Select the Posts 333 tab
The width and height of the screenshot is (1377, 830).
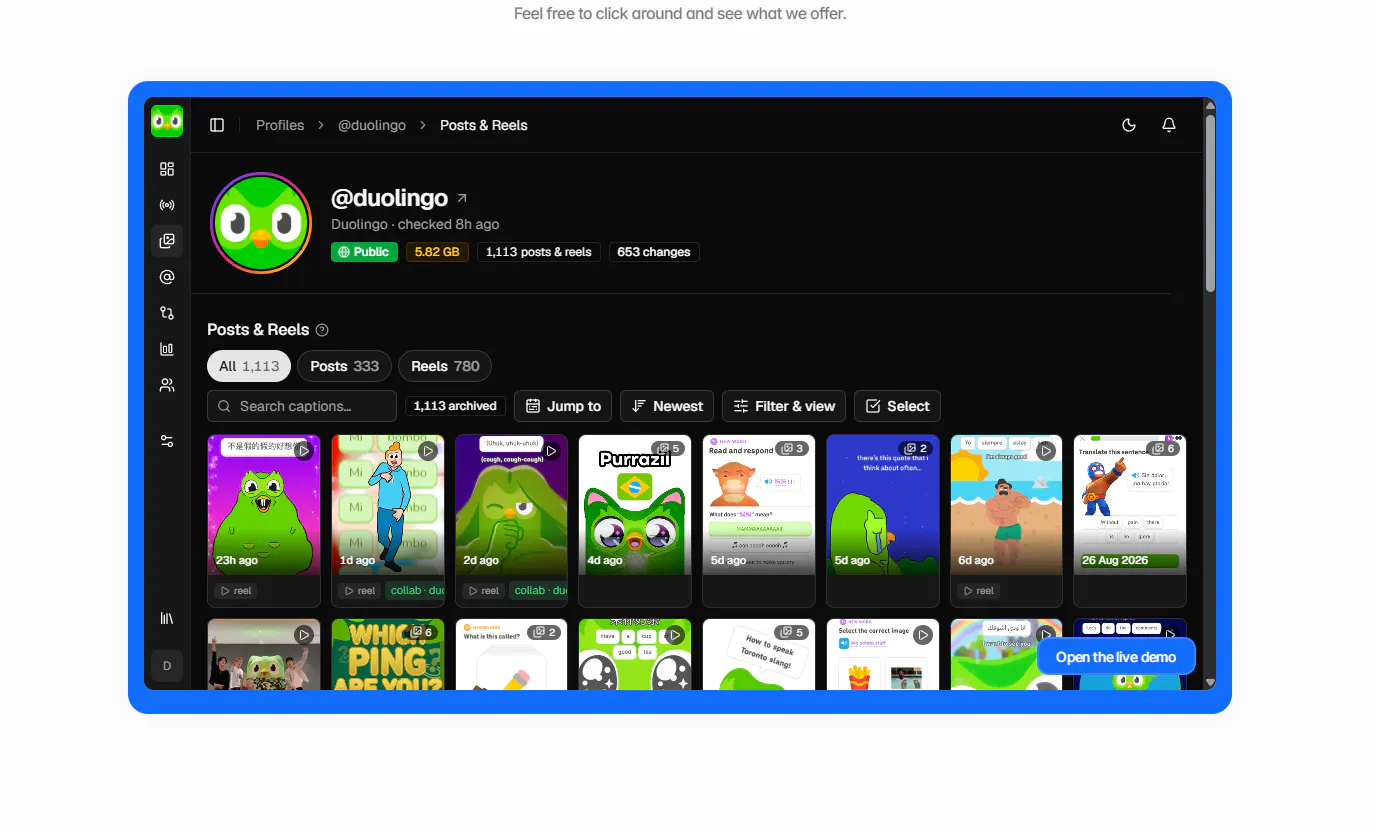pyautogui.click(x=345, y=366)
